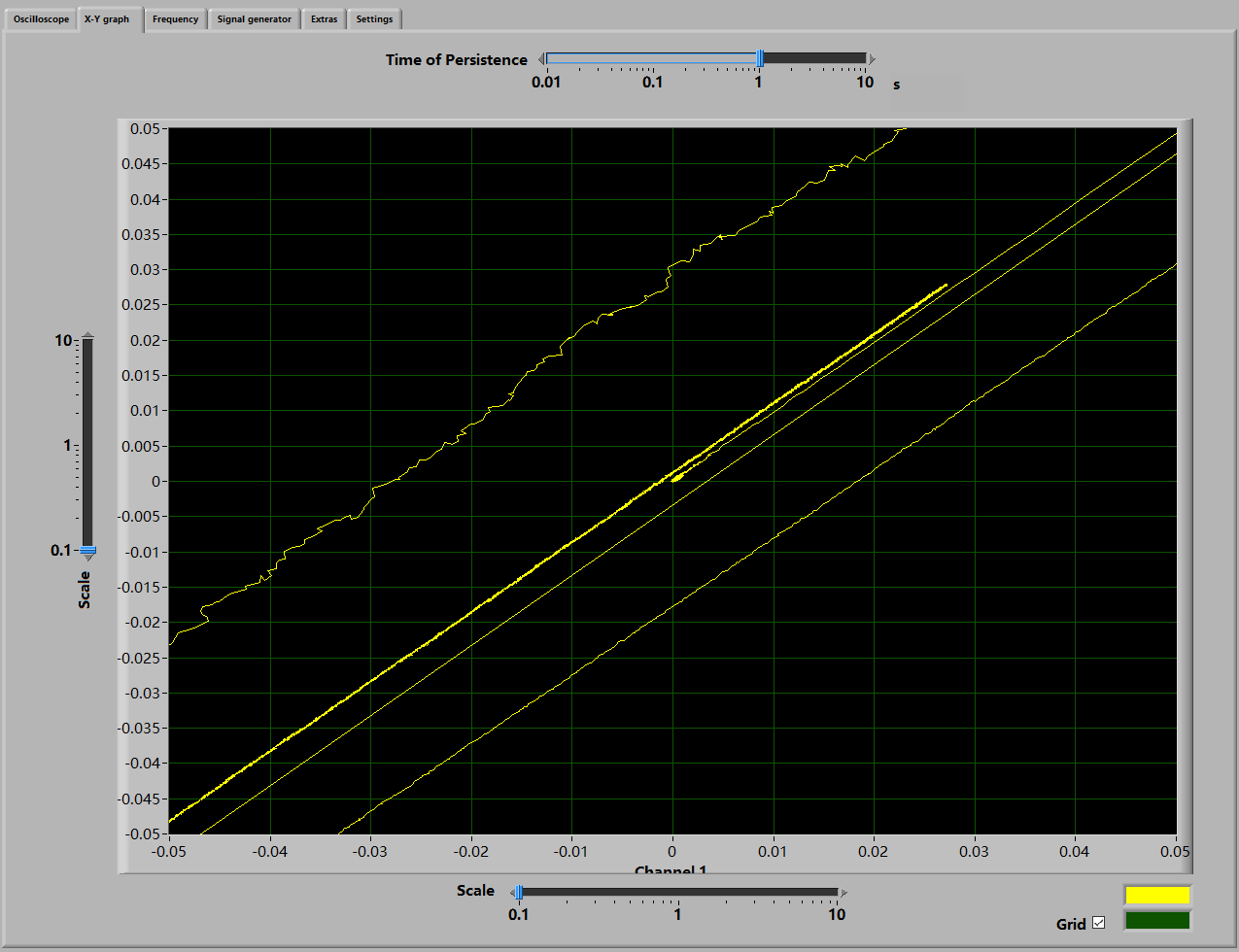Open the Frequency tab
Viewport: 1239px width, 952px height.
[175, 19]
